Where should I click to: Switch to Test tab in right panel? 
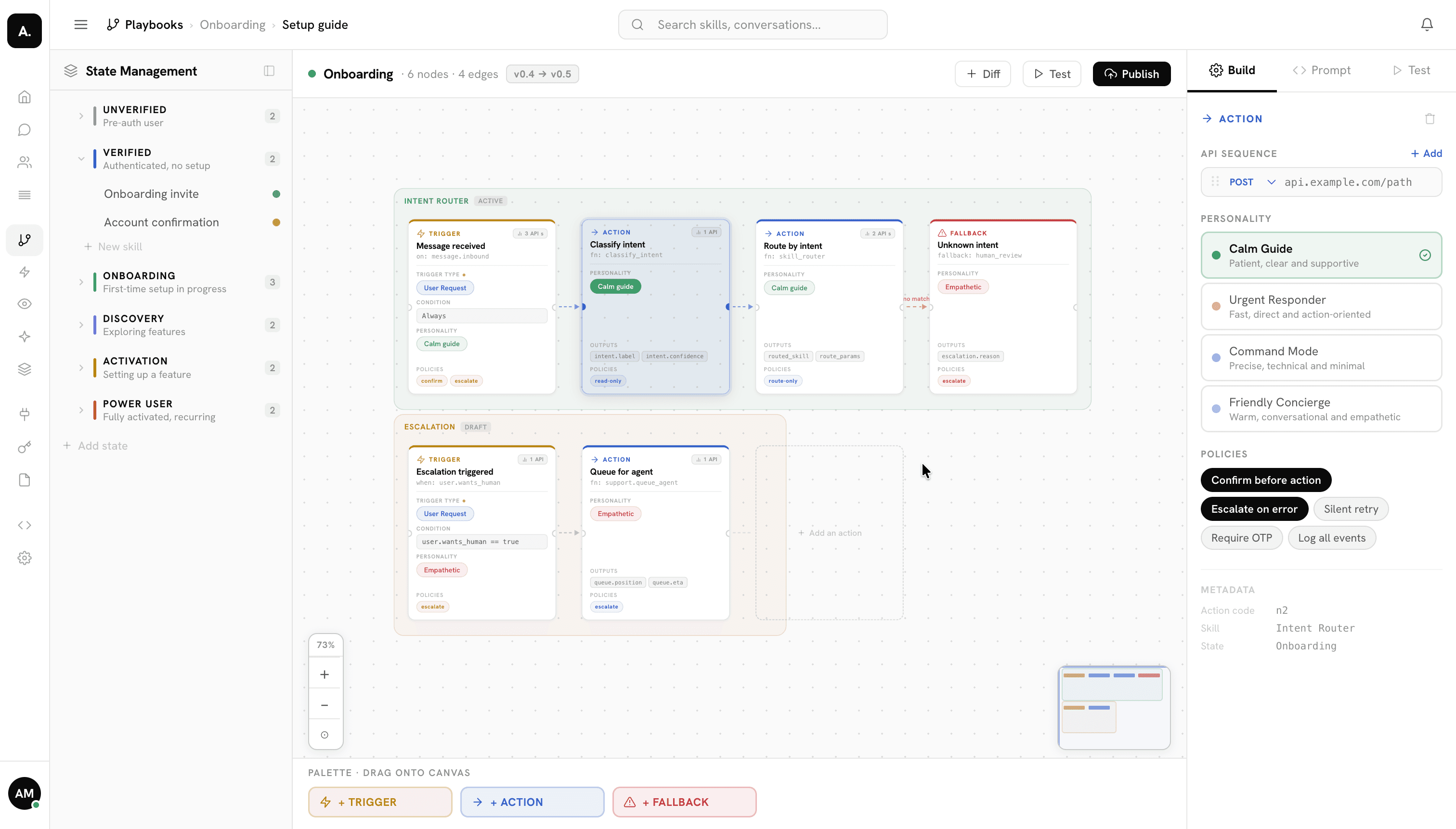click(x=1411, y=70)
